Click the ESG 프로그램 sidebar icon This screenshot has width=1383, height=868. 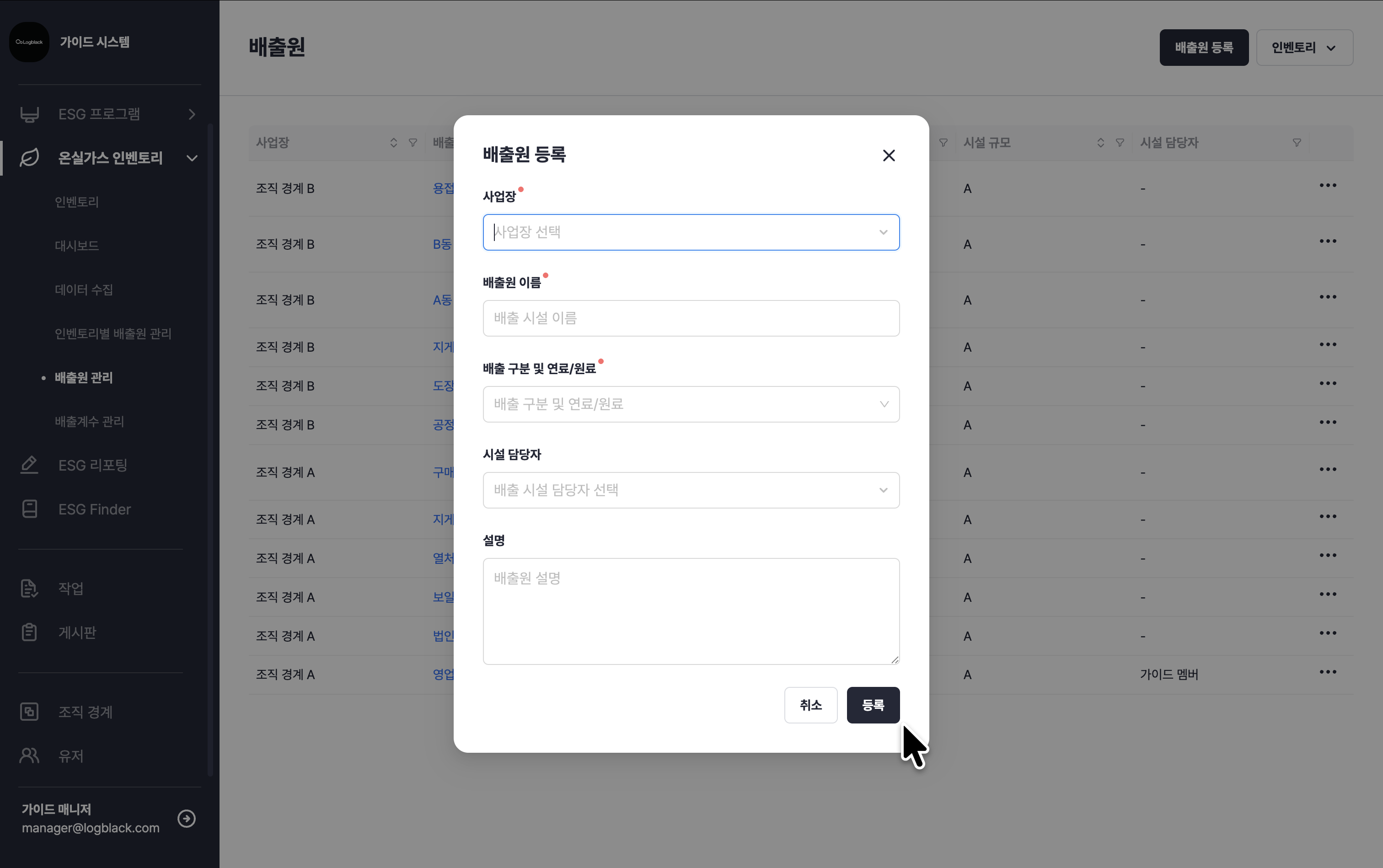coord(29,114)
